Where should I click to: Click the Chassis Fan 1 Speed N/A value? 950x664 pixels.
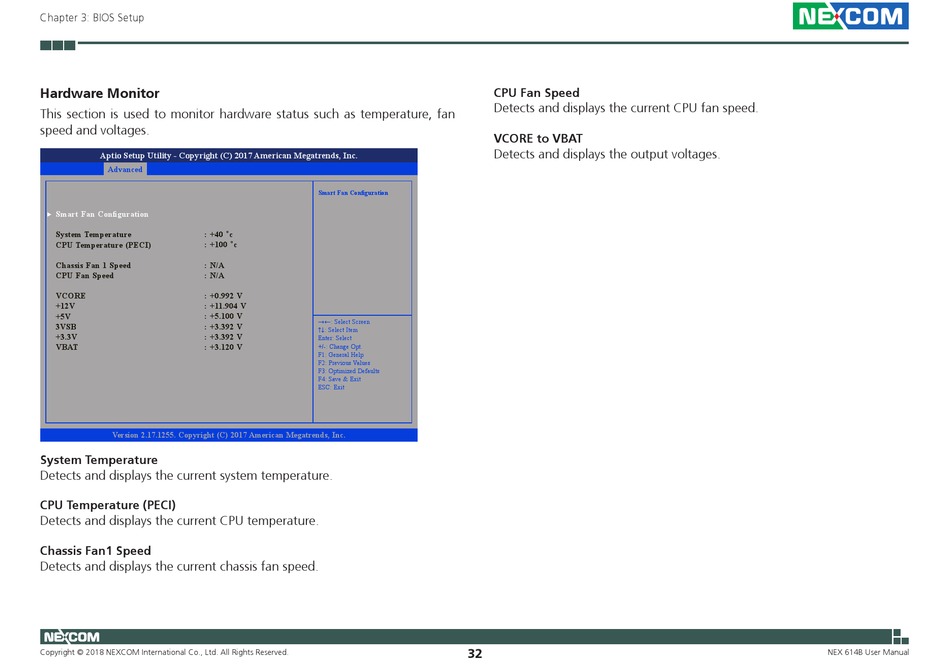coord(217,265)
